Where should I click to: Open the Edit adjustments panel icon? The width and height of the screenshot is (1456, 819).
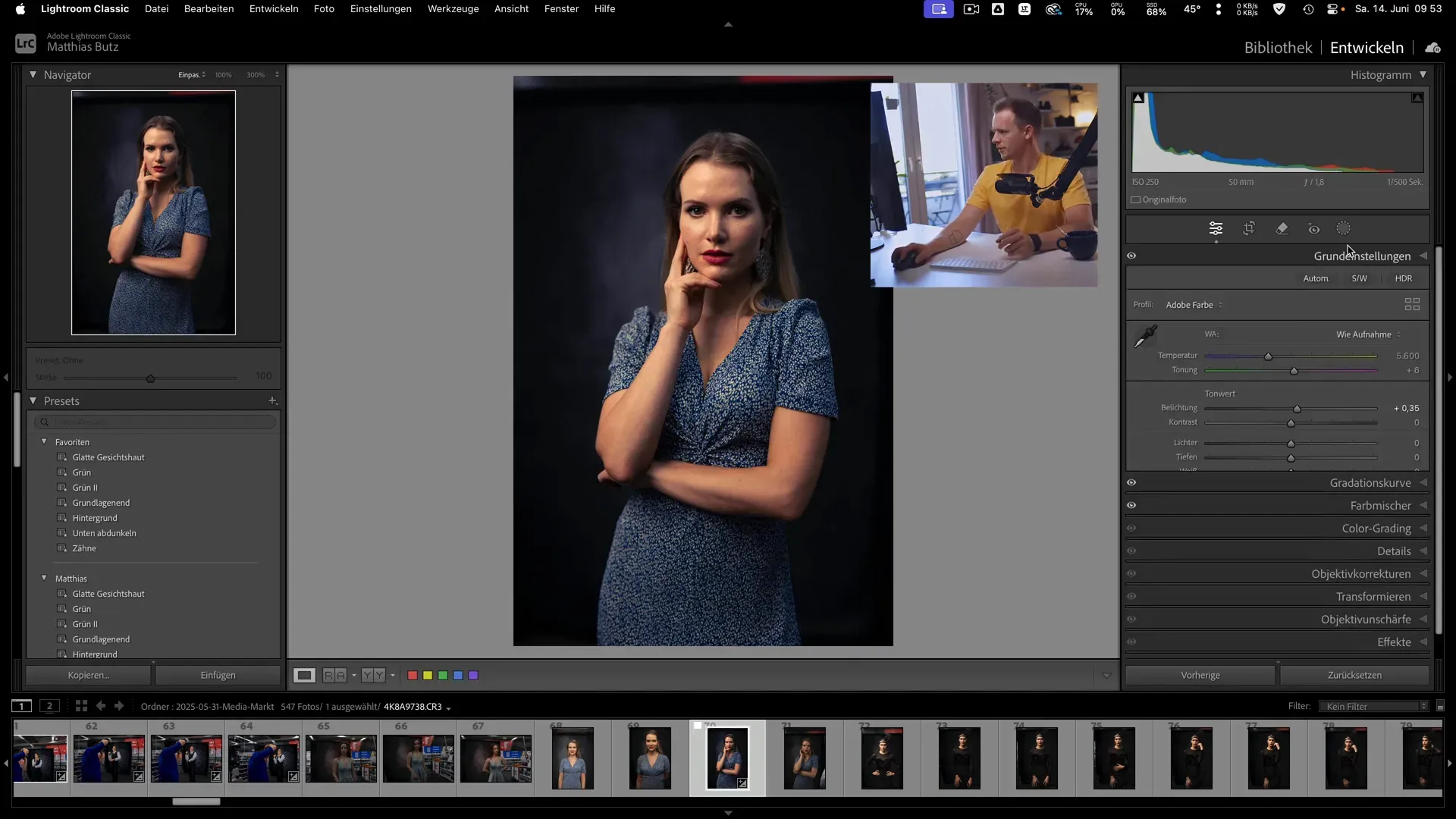pyautogui.click(x=1216, y=228)
